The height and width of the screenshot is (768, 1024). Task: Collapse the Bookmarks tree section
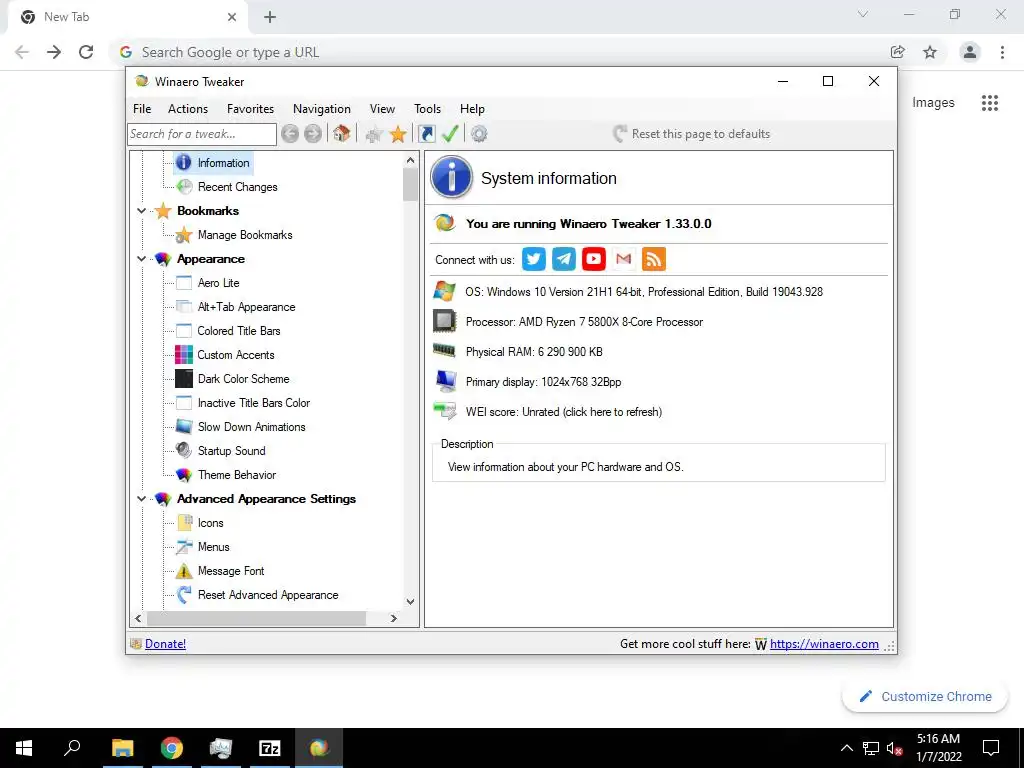click(141, 211)
